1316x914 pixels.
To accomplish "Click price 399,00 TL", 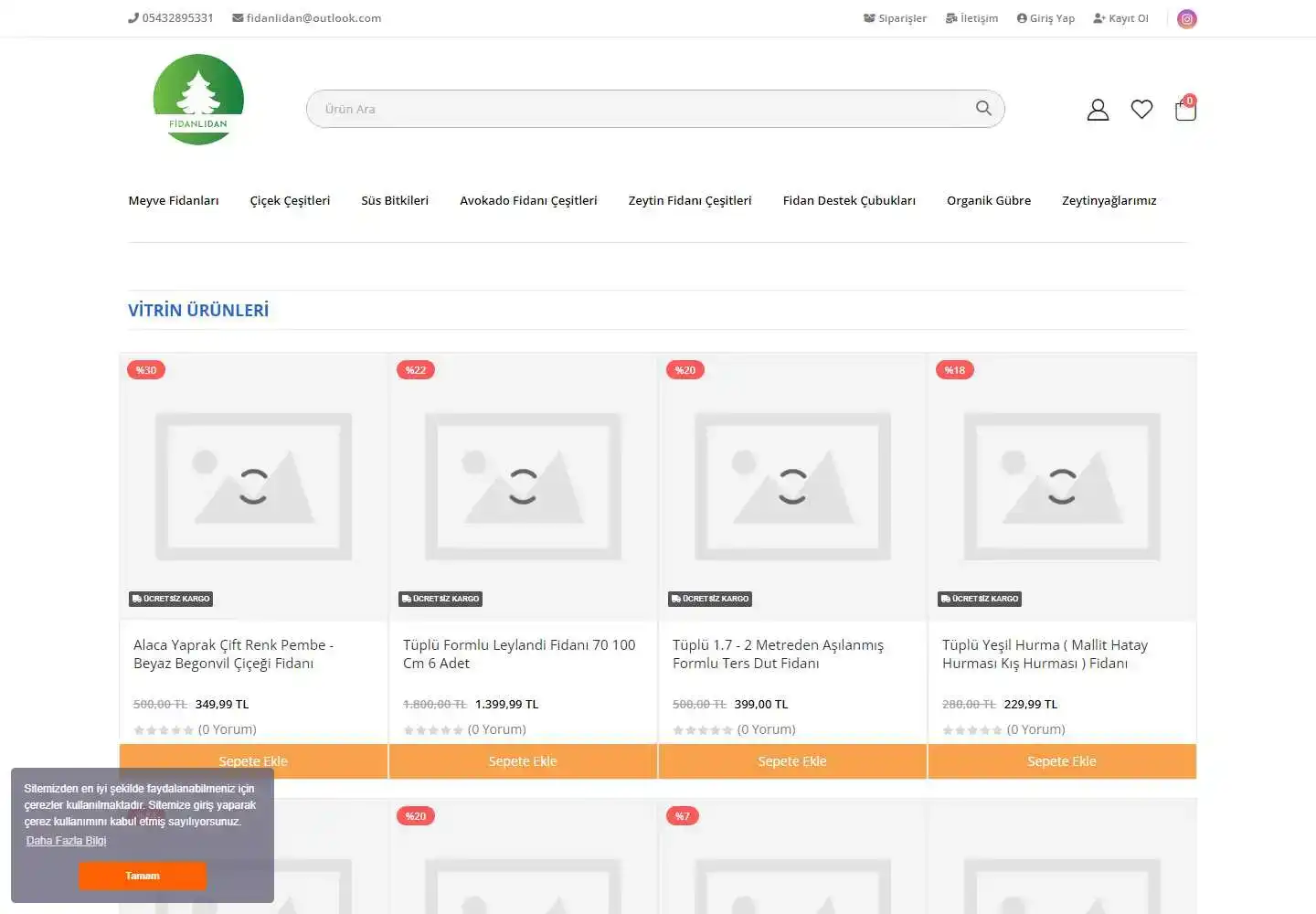I will 761,704.
